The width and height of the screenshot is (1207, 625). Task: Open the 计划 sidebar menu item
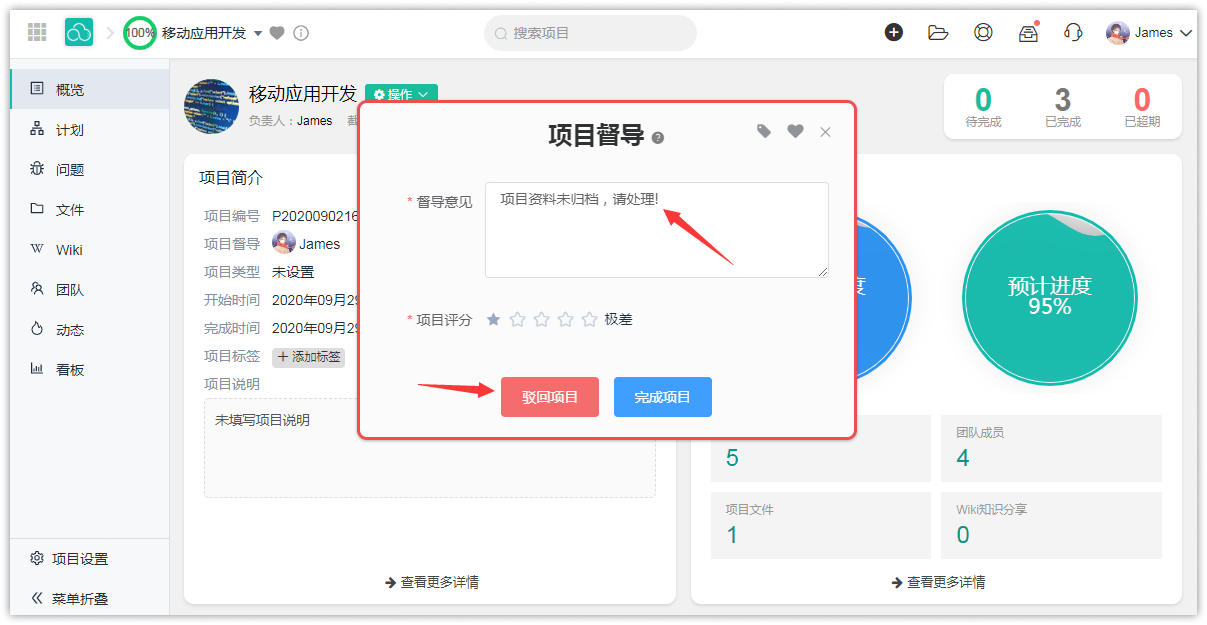(70, 129)
